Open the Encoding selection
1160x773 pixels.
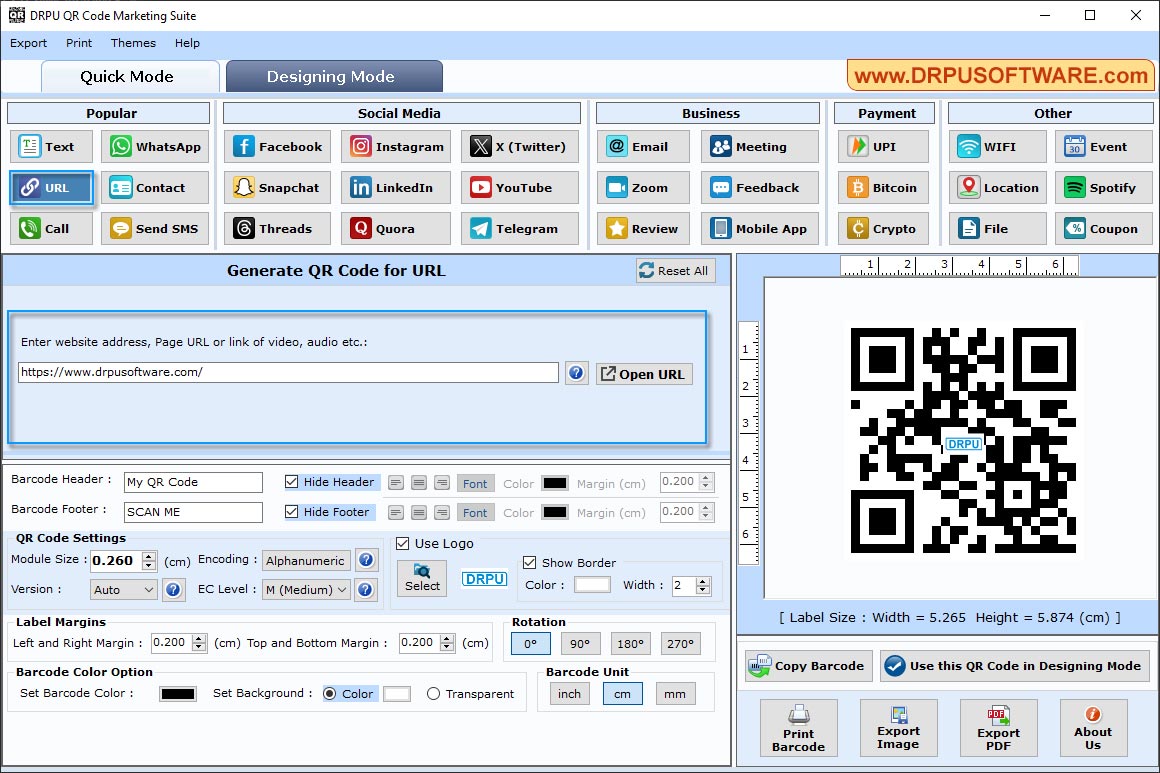[305, 560]
